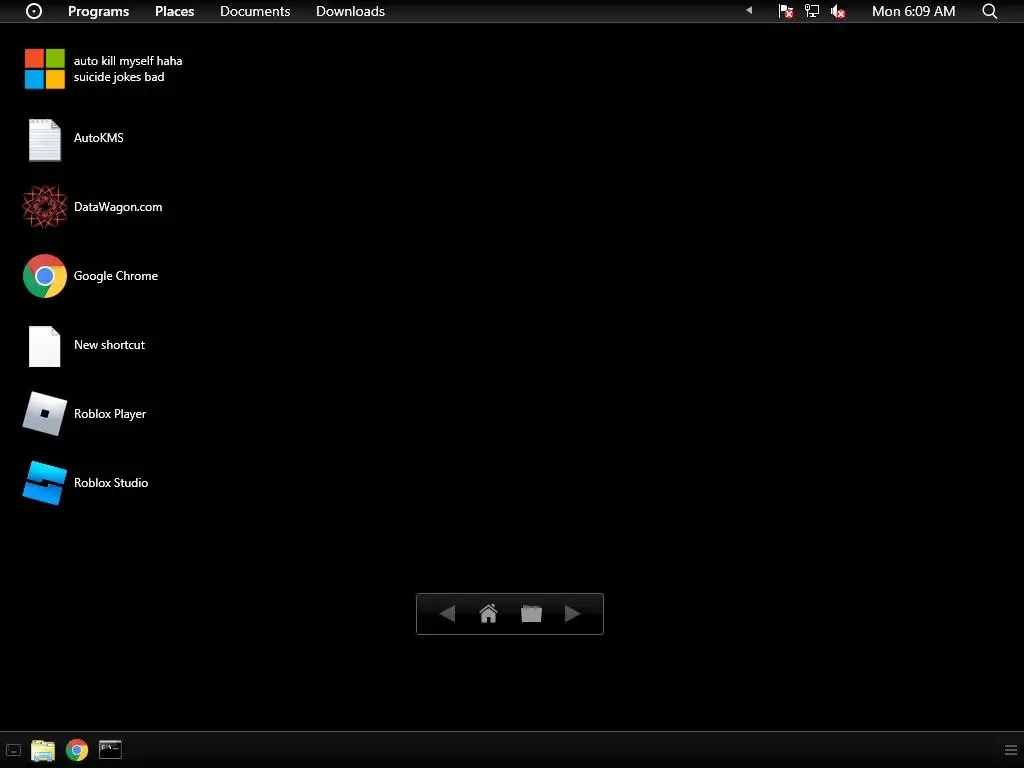The width and height of the screenshot is (1024, 768).
Task: Select the Roblox Player desktop icon
Action: [44, 414]
